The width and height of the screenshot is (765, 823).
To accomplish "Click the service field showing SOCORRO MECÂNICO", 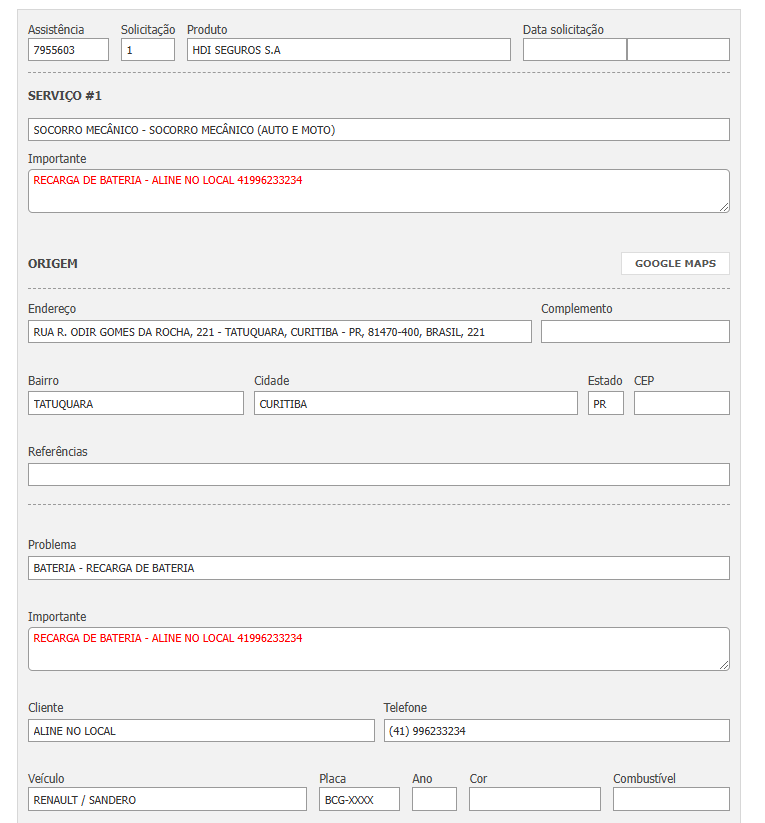I will (378, 130).
